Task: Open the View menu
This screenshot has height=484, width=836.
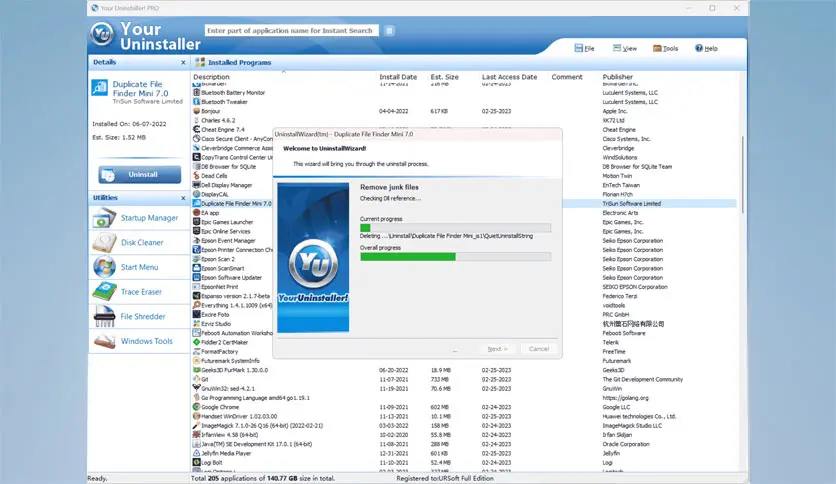Action: [x=625, y=49]
